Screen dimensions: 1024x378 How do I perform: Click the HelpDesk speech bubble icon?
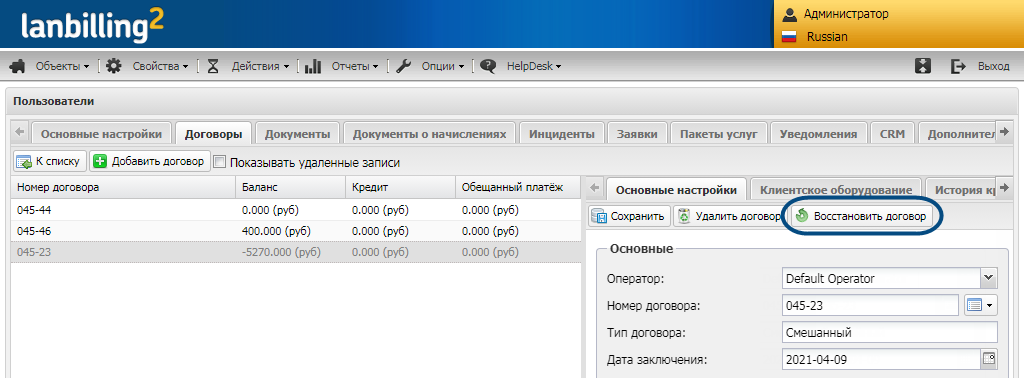pyautogui.click(x=488, y=66)
